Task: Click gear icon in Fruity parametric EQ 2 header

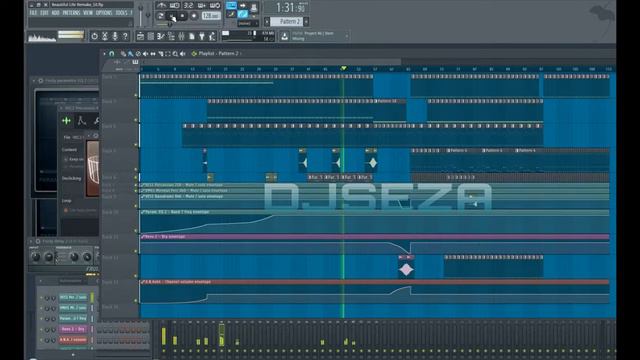Action: click(x=40, y=81)
